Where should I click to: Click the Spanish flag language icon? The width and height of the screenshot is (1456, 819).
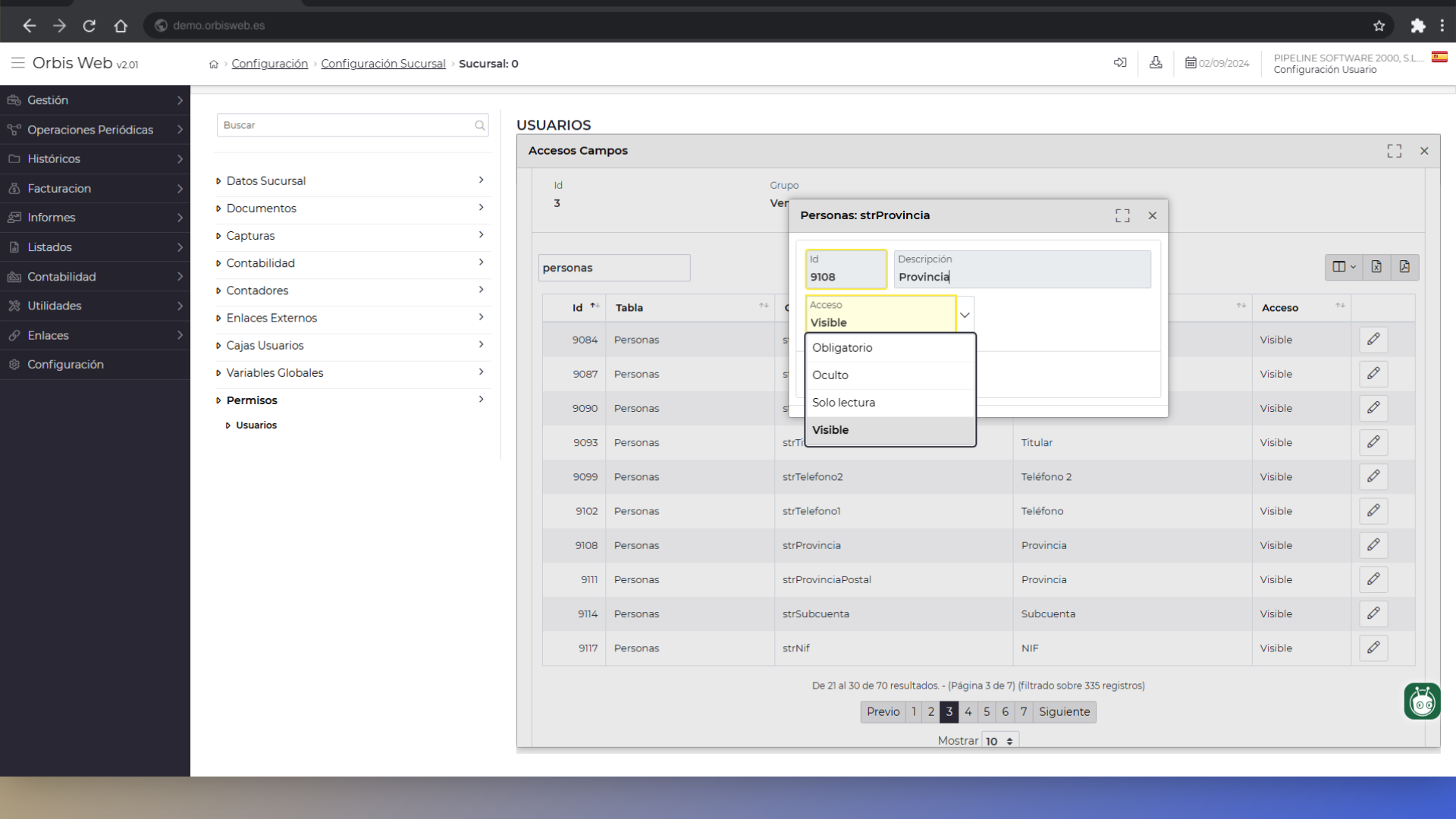[1439, 57]
